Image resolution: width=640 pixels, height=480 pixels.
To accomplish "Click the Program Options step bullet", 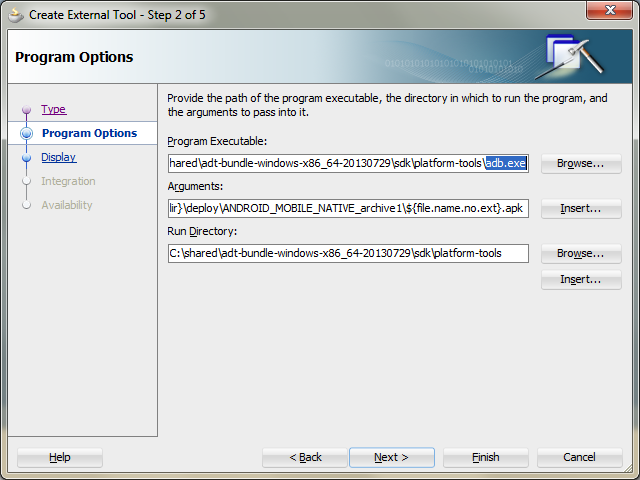I will pyautogui.click(x=27, y=133).
